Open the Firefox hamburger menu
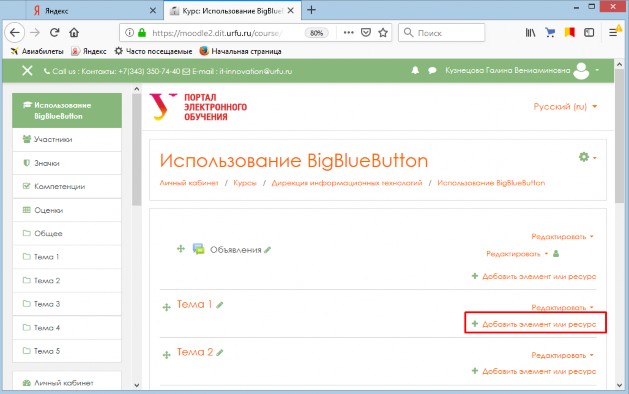Image resolution: width=629 pixels, height=394 pixels. [x=613, y=33]
